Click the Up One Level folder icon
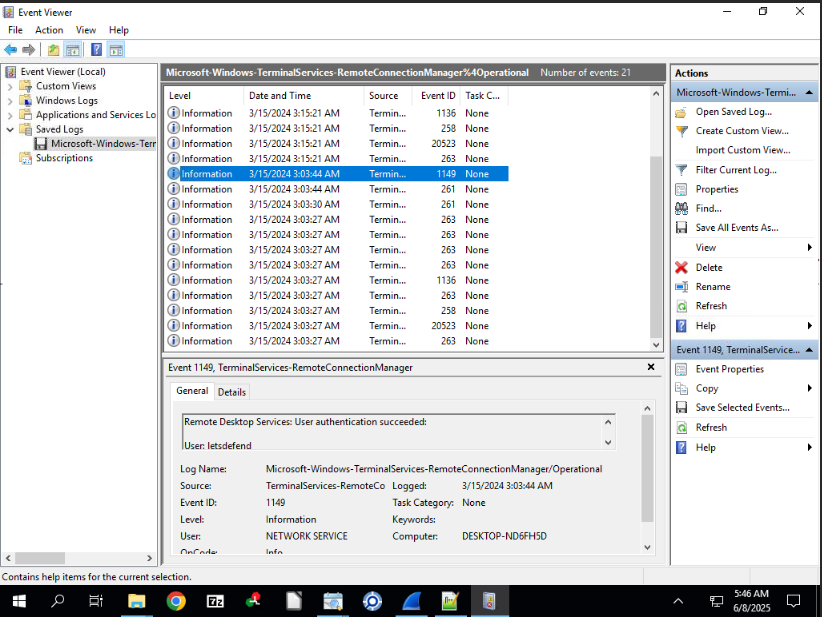The width and height of the screenshot is (822, 617). click(53, 50)
